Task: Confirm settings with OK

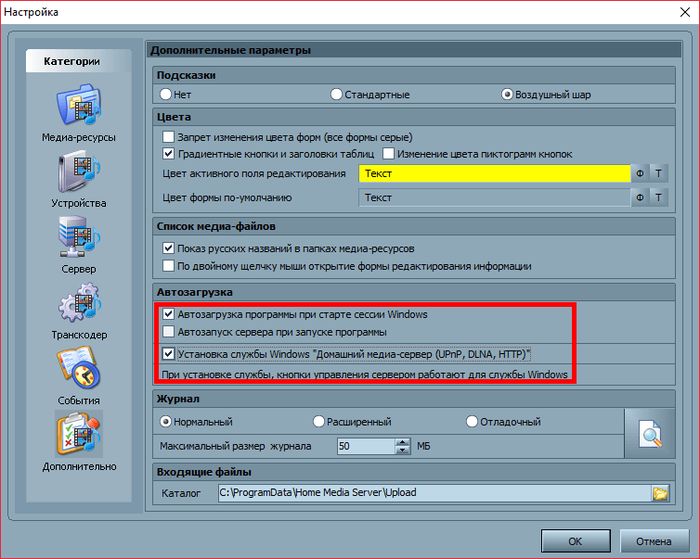Action: click(x=575, y=541)
